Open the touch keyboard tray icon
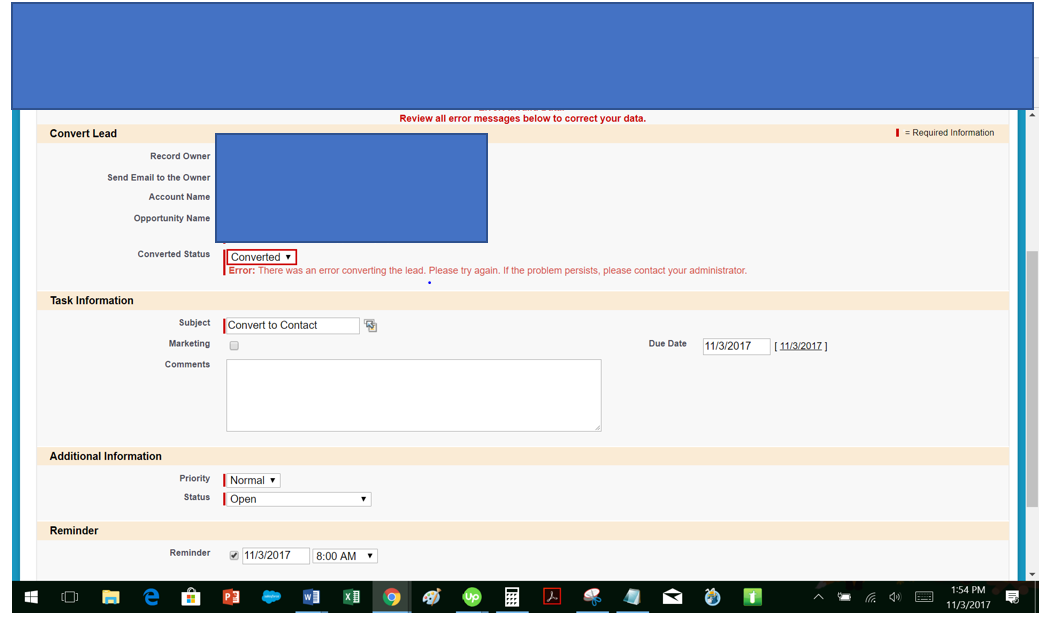The width and height of the screenshot is (1049, 624). click(924, 597)
